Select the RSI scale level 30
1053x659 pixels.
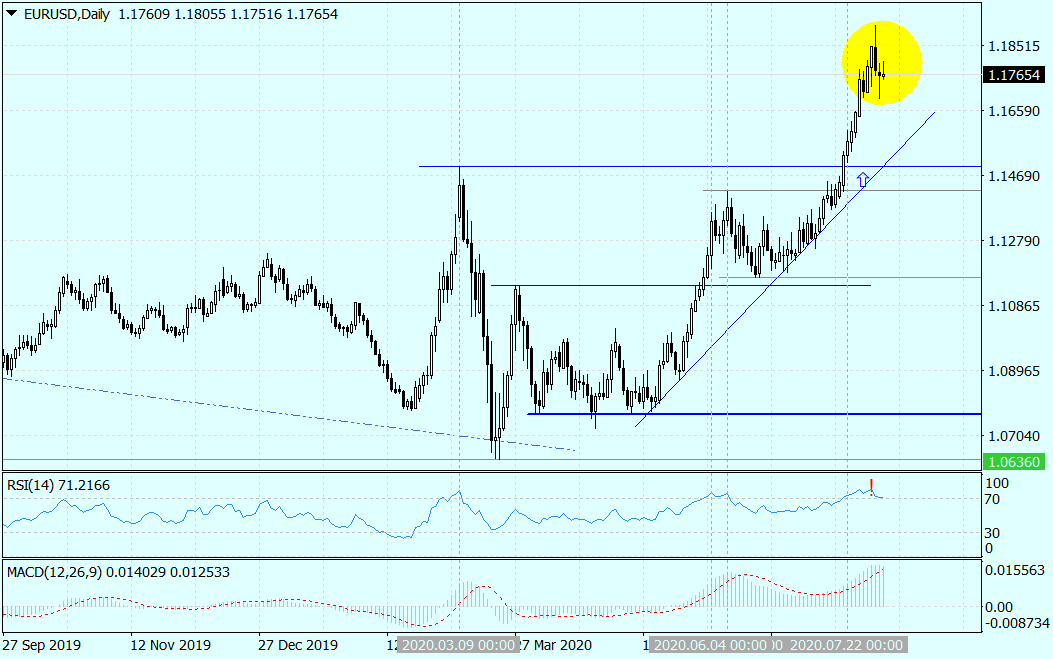(x=992, y=533)
